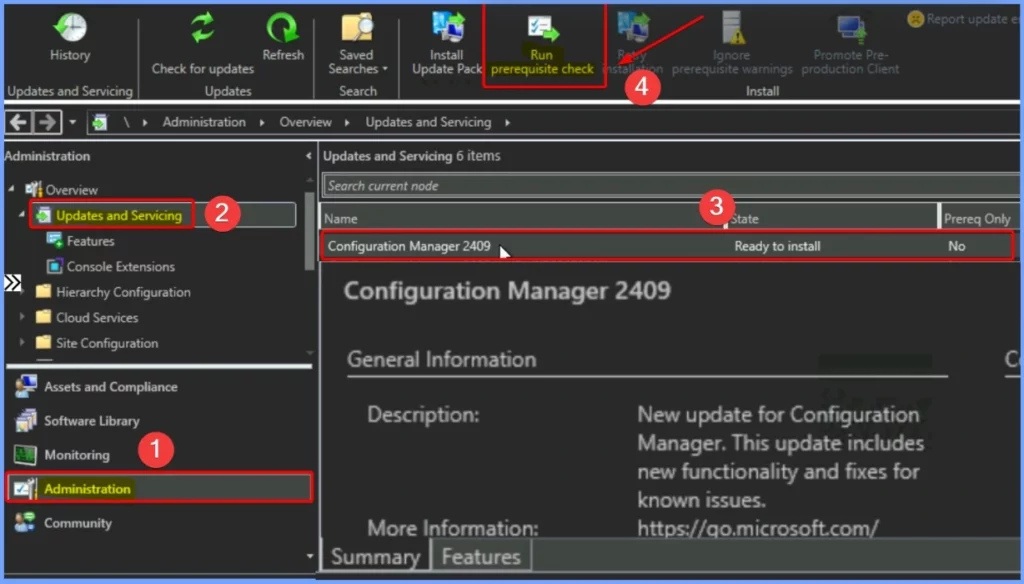
Task: Open Saved Searches in the ribbon
Action: [x=357, y=44]
